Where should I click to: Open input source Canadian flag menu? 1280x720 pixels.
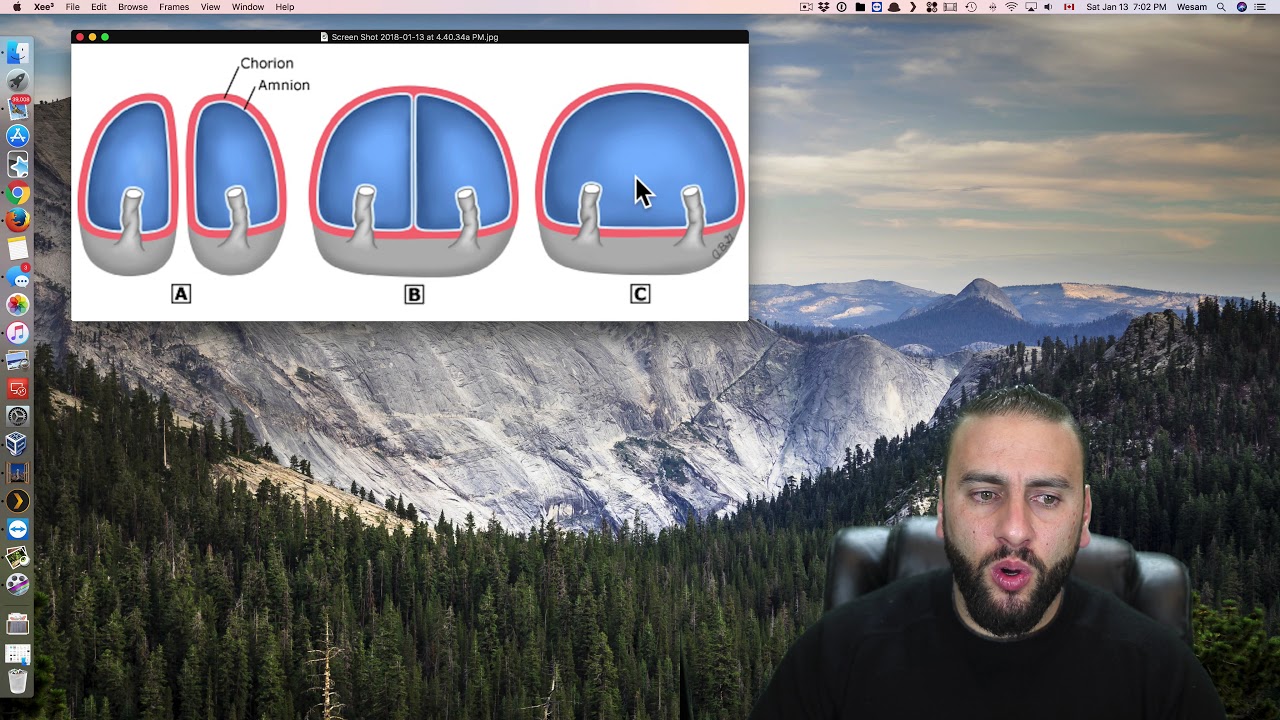coord(1069,7)
